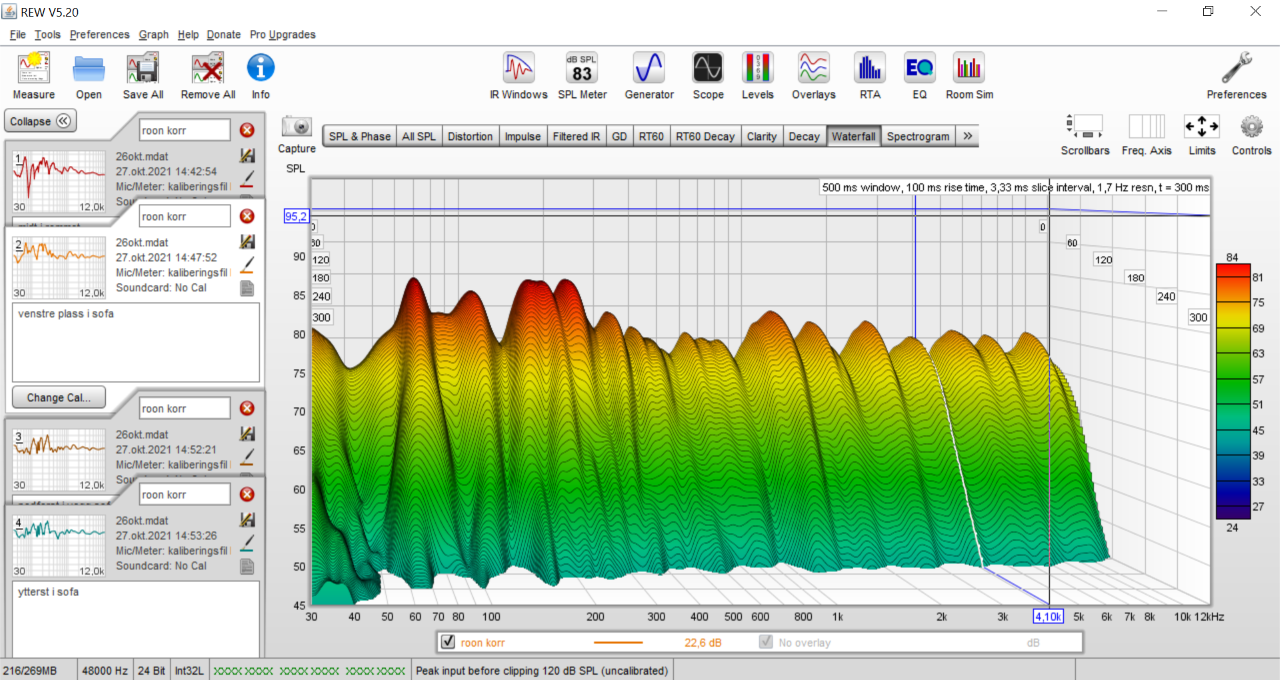Open the Preferences menu
Screen dimensions: 1280x680
(99, 34)
